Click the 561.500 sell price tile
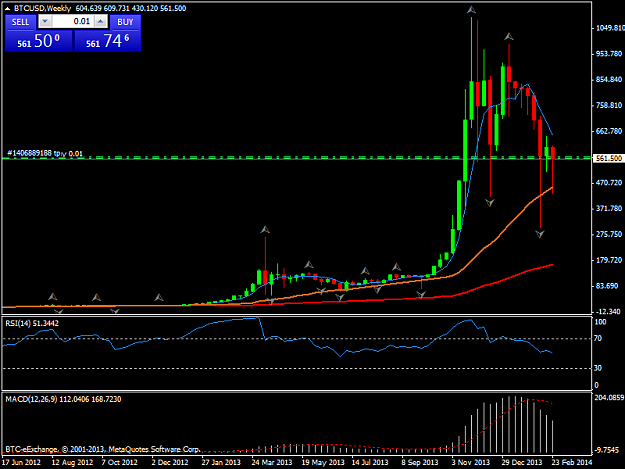 39,41
